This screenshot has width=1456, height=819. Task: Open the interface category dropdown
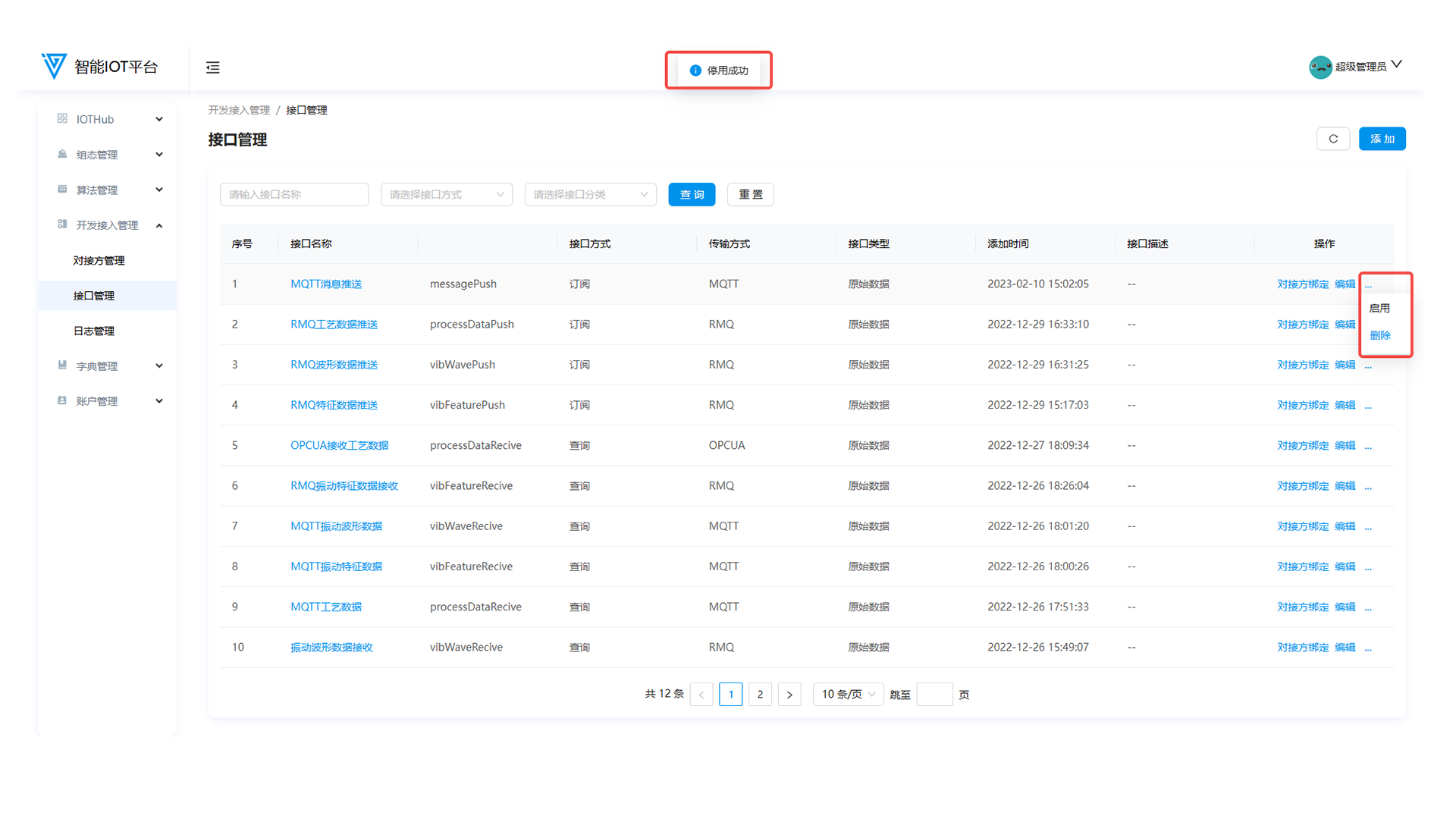[x=590, y=195]
